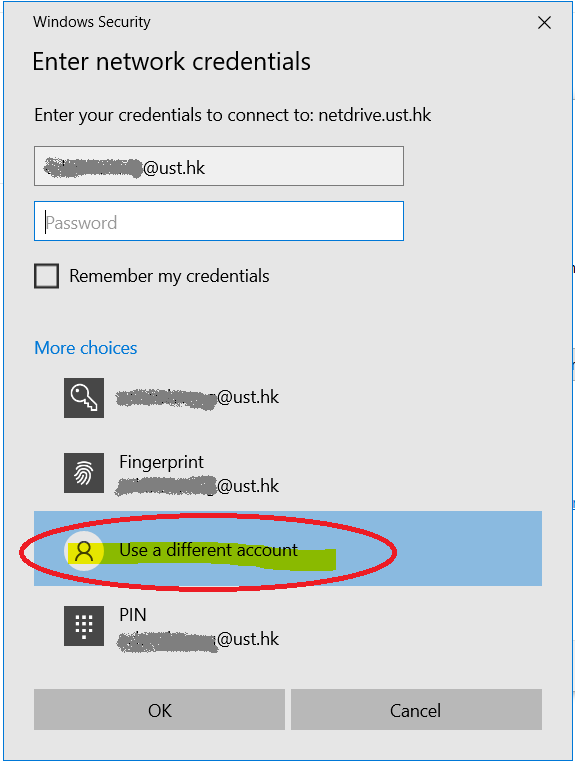Click the "Enter network credentials" heading

(x=172, y=62)
